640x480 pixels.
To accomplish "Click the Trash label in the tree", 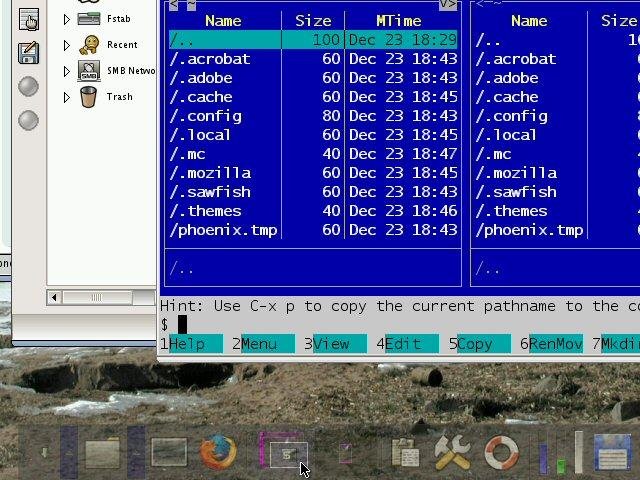I will pos(120,97).
